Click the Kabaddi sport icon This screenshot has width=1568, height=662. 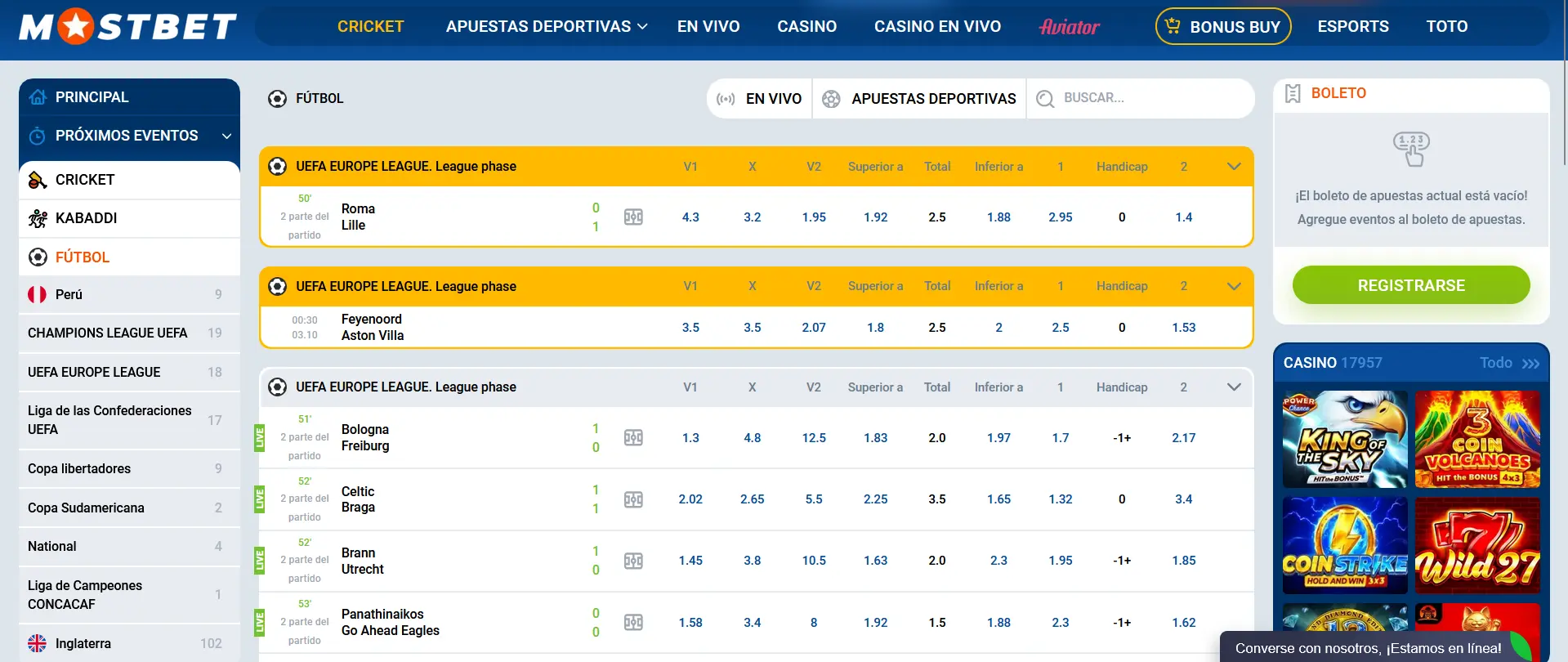tap(38, 218)
